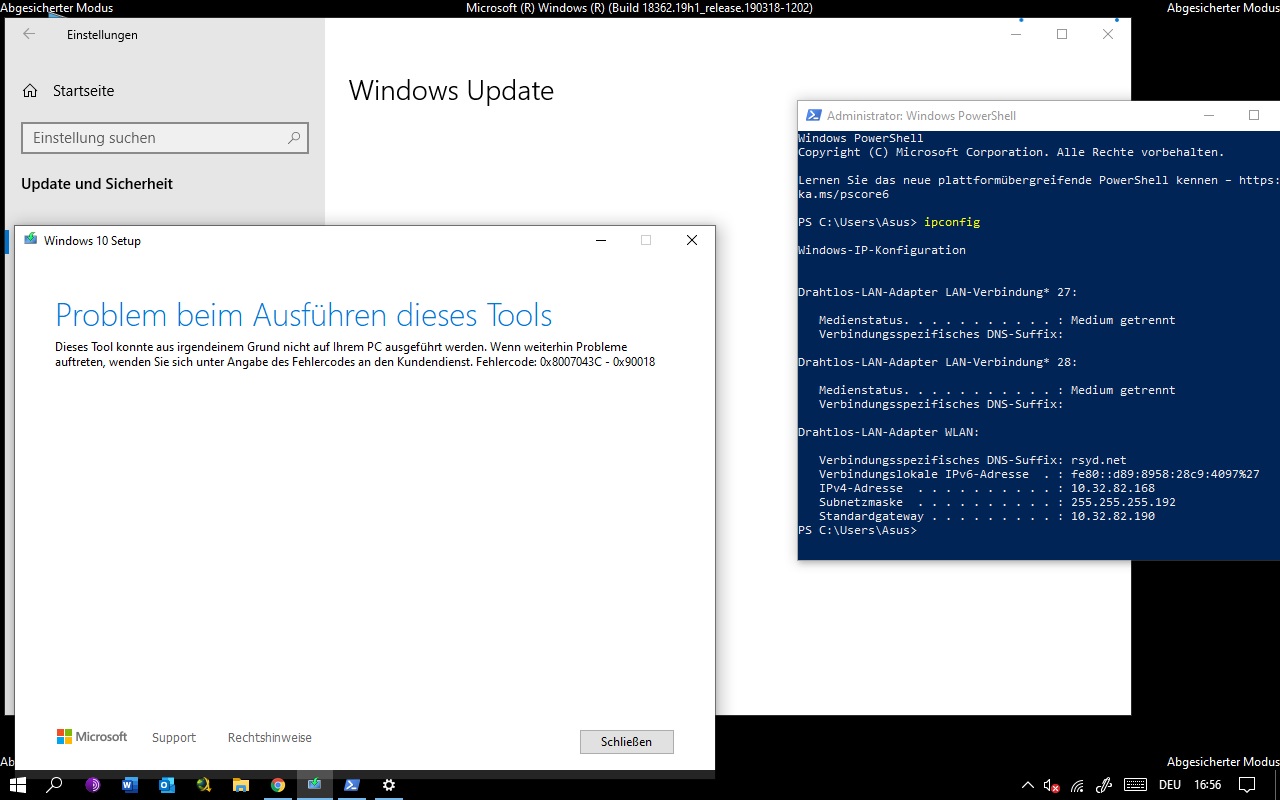Open the Windows Start menu

tap(17, 785)
